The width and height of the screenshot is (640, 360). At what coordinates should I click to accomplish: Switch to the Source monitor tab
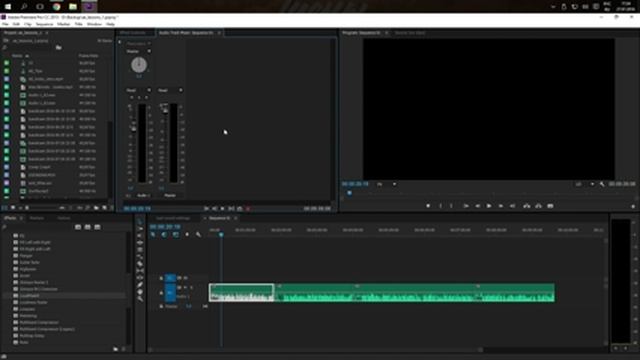pyautogui.click(x=410, y=33)
